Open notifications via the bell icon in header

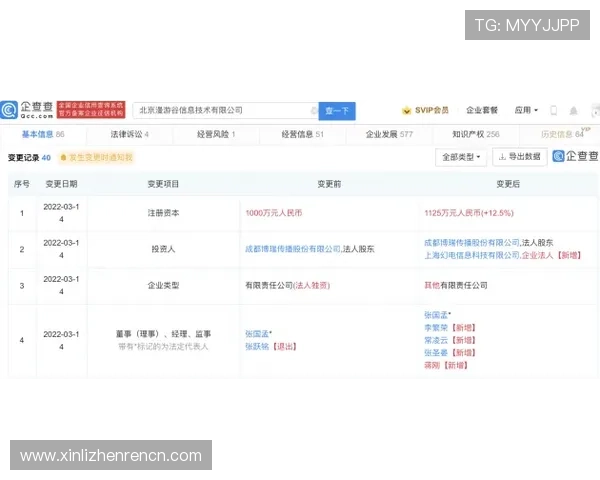573,111
